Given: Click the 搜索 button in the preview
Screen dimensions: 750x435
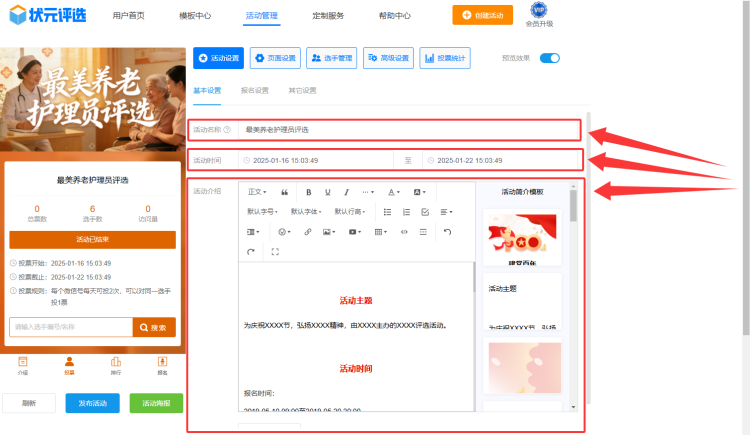Looking at the screenshot, I should pyautogui.click(x=154, y=327).
